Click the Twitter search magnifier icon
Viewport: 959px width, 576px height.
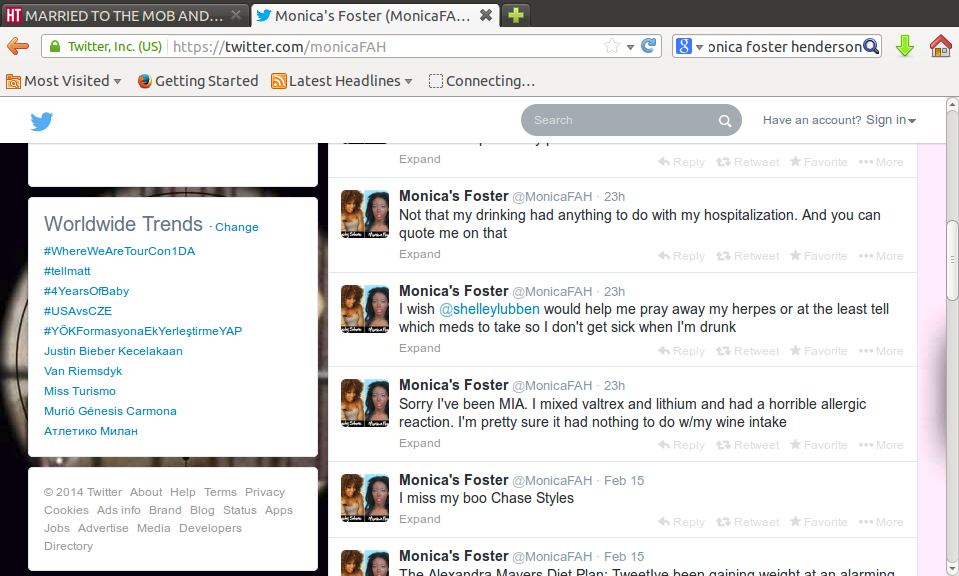click(x=725, y=120)
